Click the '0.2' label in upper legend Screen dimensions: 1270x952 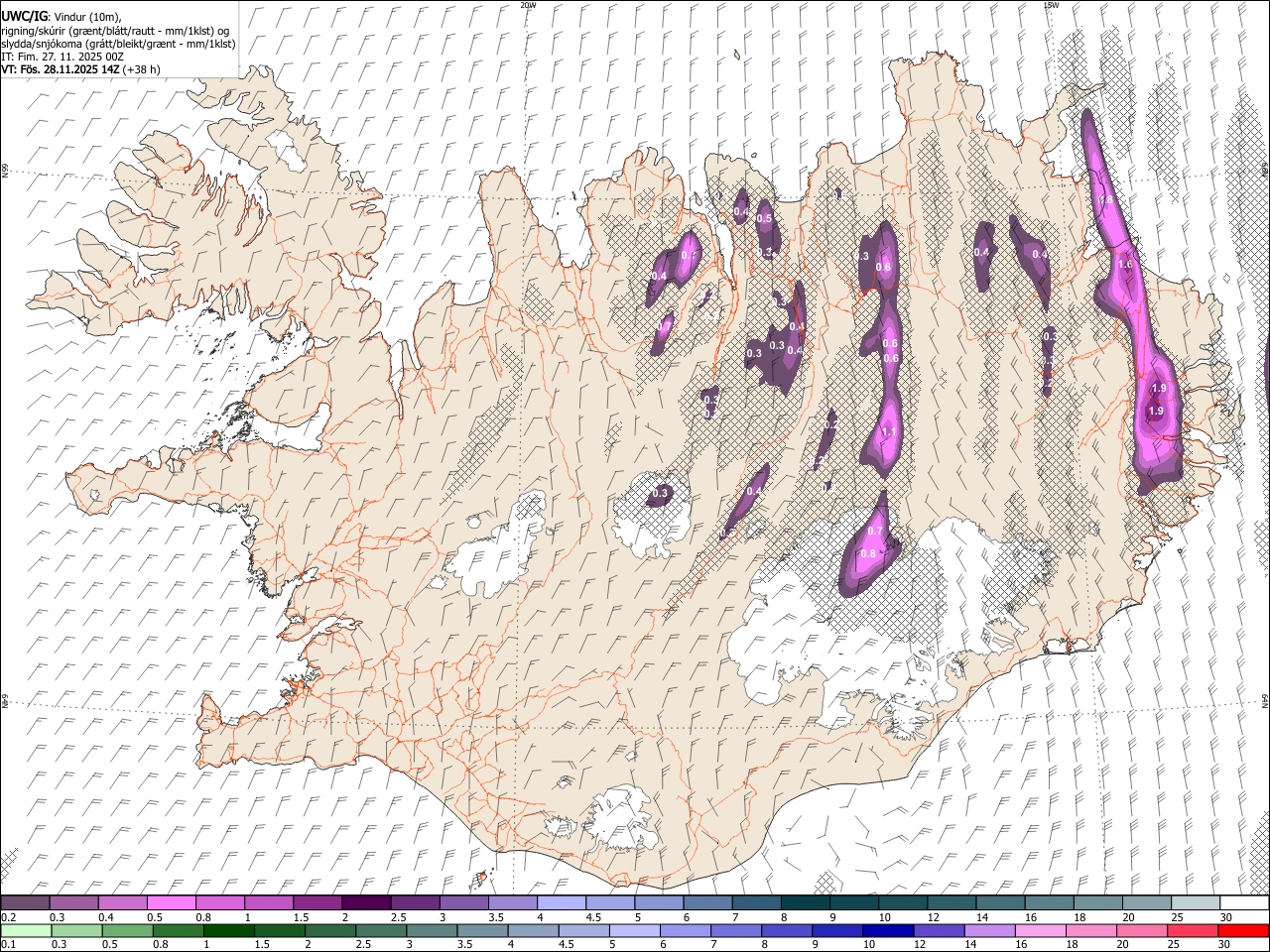(7, 917)
